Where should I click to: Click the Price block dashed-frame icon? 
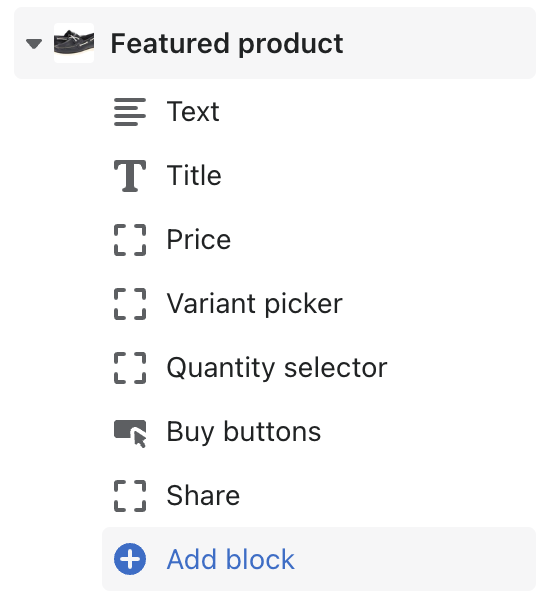pyautogui.click(x=130, y=240)
